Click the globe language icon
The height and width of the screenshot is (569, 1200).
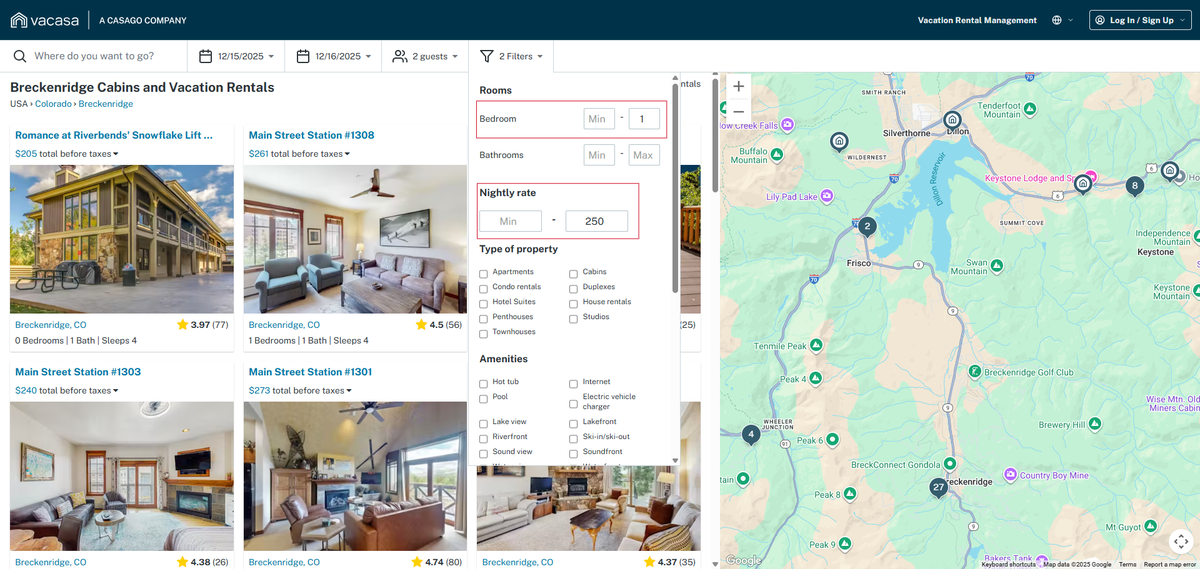pyautogui.click(x=1057, y=20)
